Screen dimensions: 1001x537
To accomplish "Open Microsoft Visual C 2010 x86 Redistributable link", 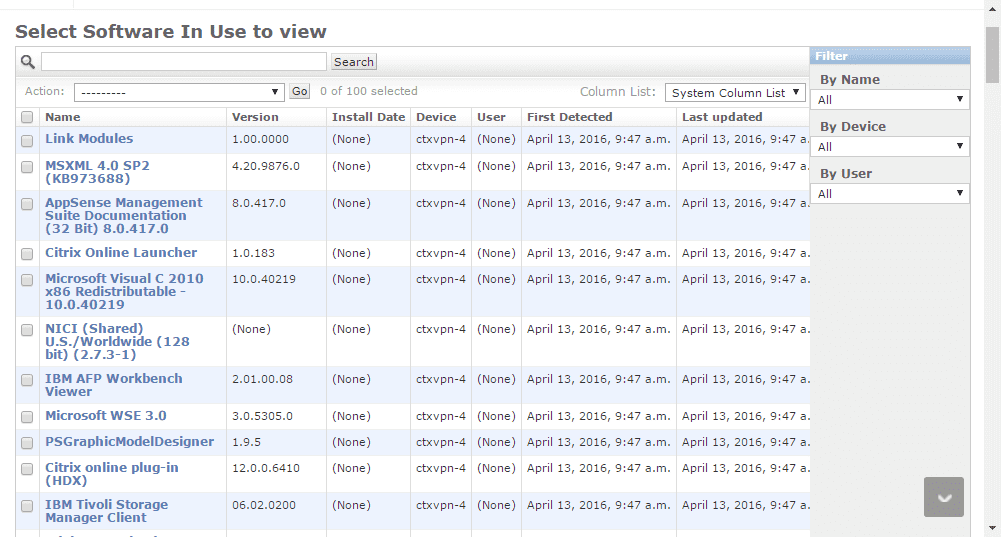I will pos(124,292).
